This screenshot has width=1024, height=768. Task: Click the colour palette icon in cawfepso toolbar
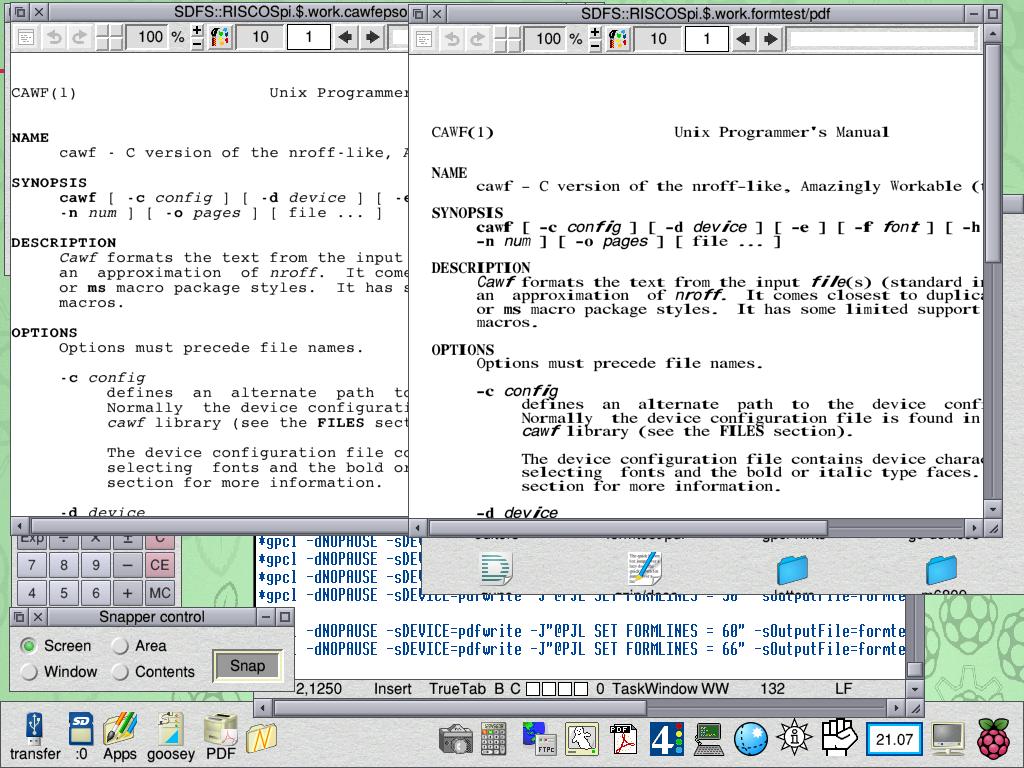click(221, 37)
